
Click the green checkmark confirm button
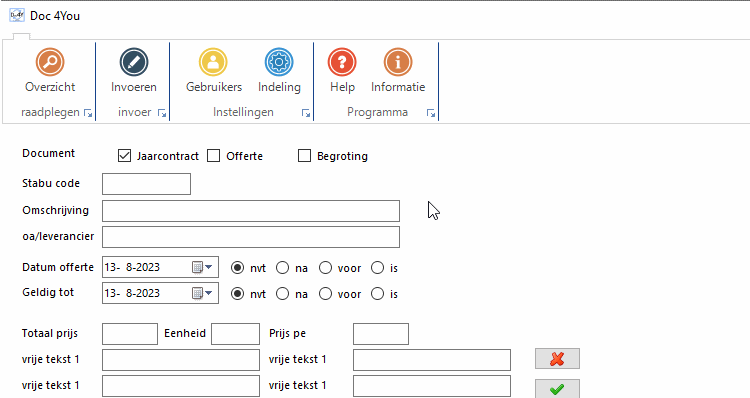coord(557,389)
